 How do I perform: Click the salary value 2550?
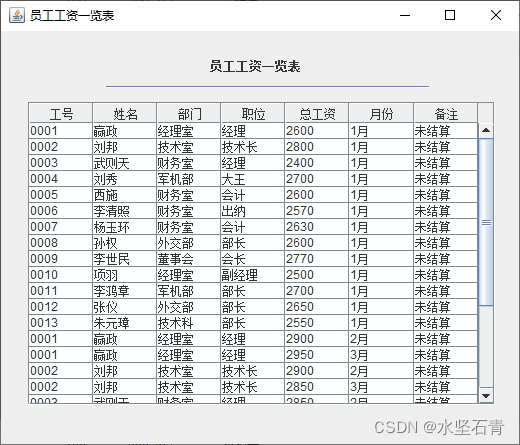pos(317,323)
